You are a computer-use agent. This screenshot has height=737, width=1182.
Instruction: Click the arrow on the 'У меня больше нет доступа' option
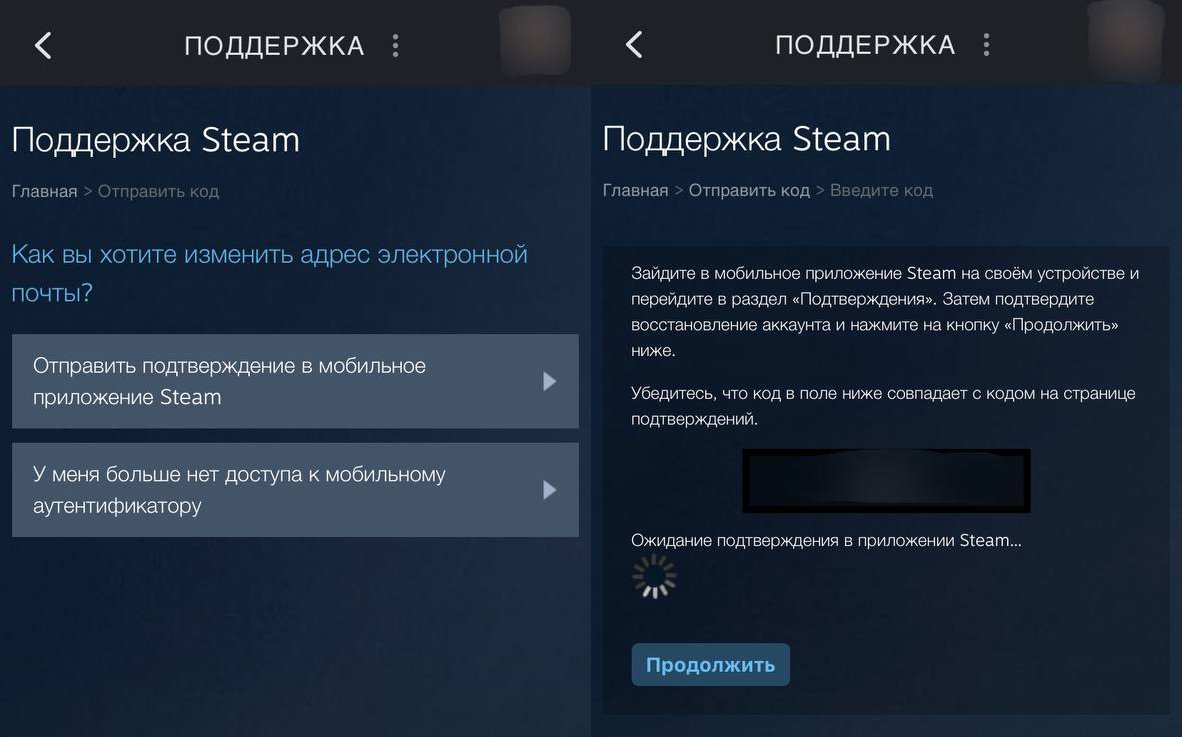(550, 490)
